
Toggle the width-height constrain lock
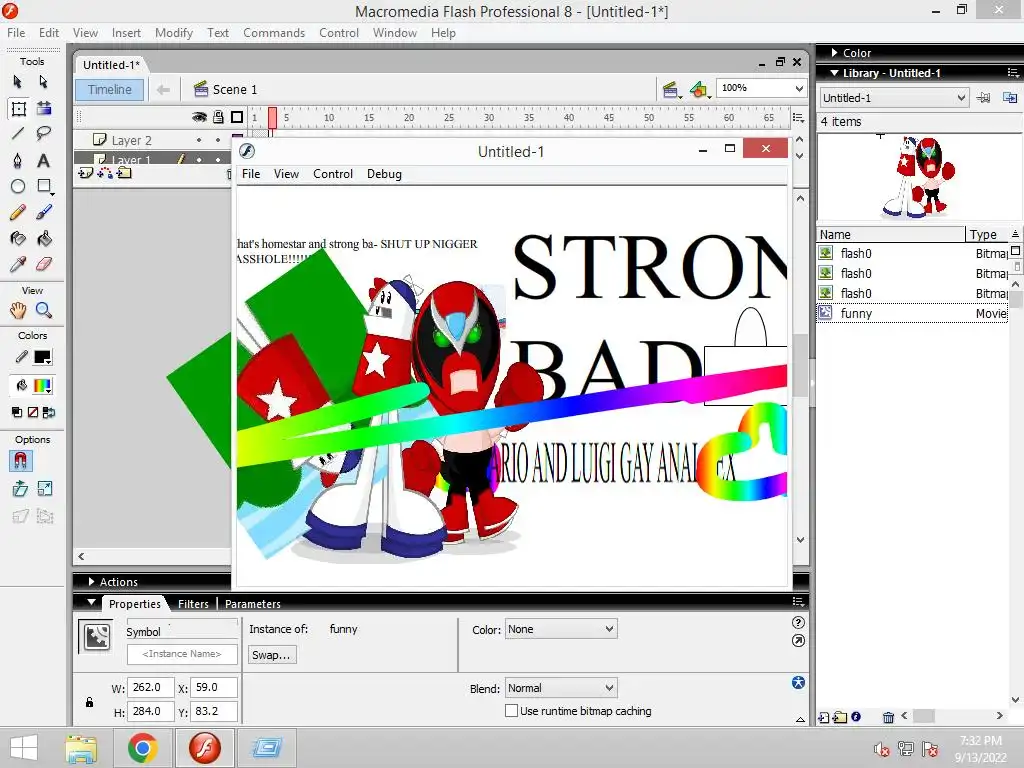[89, 702]
